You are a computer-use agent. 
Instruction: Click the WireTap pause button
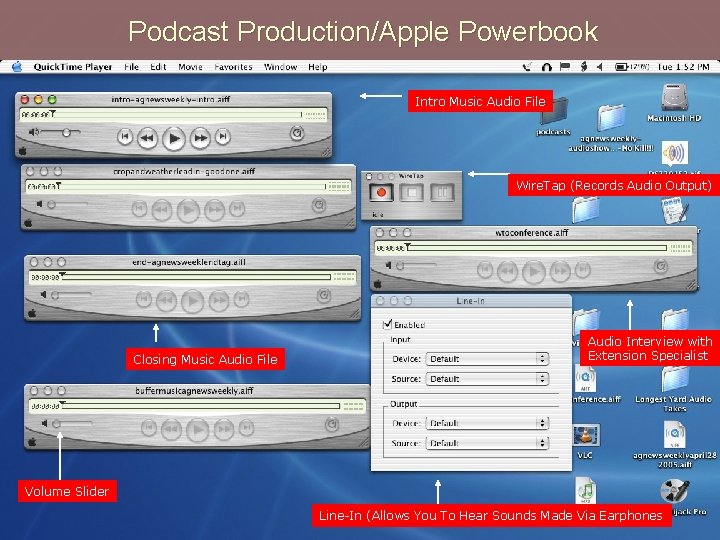click(442, 192)
